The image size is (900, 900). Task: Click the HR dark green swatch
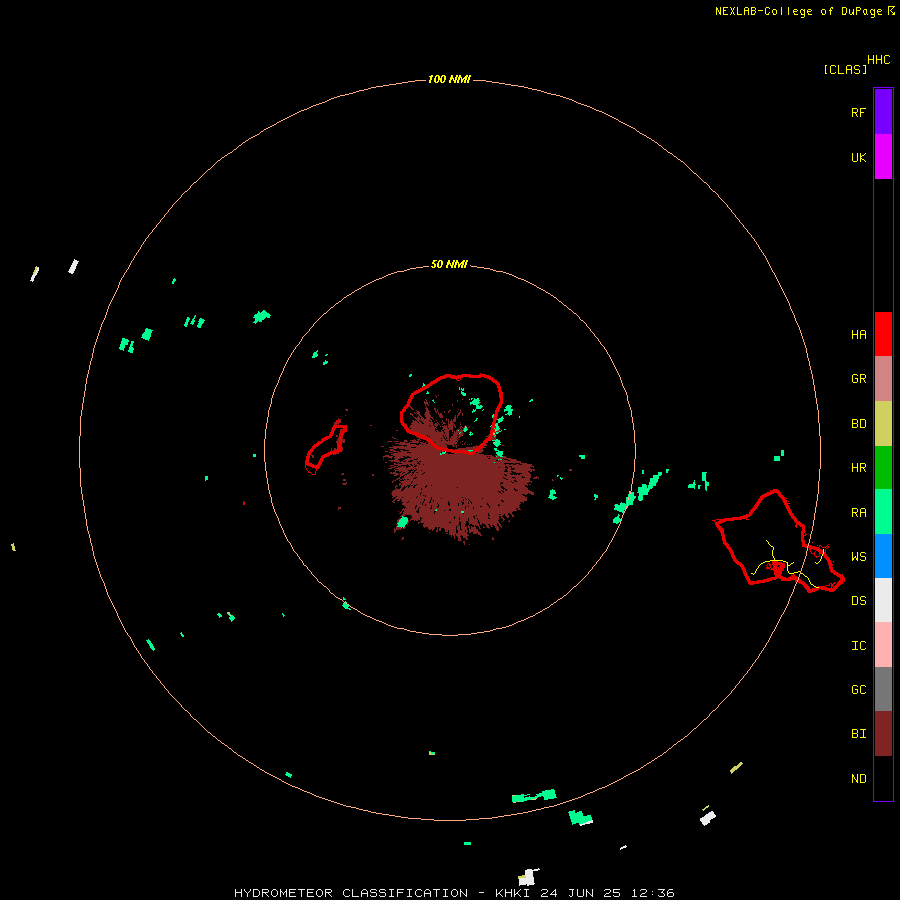pos(883,468)
